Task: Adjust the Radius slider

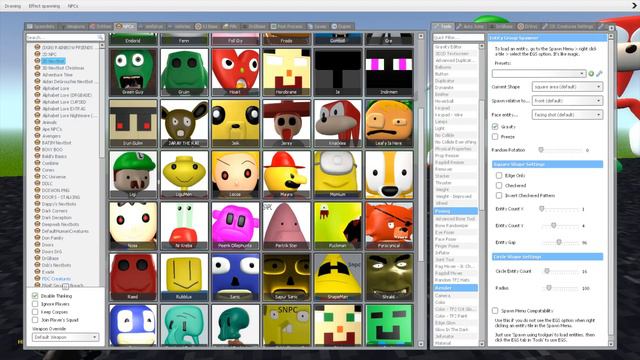Action: pos(559,288)
